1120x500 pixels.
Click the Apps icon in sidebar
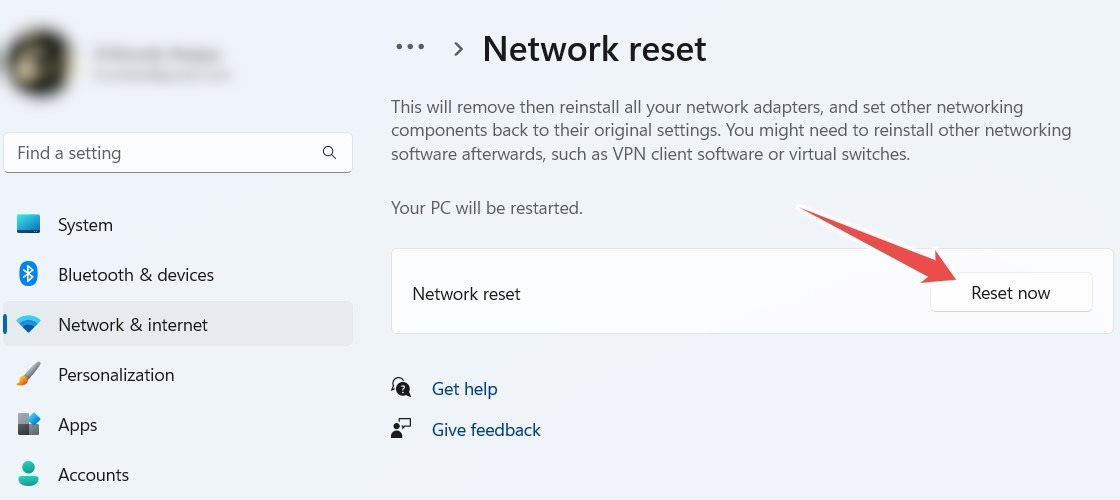pos(29,424)
